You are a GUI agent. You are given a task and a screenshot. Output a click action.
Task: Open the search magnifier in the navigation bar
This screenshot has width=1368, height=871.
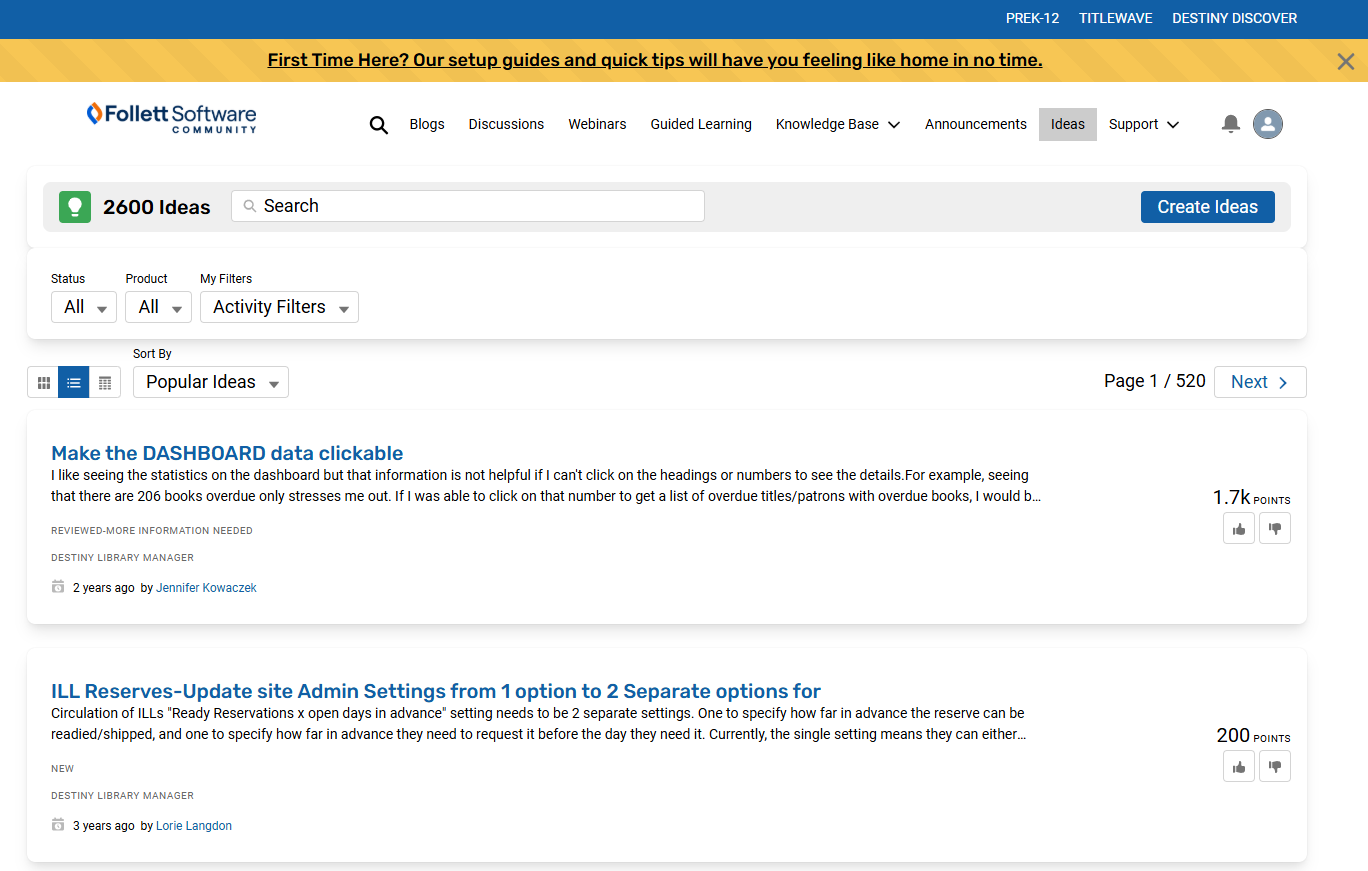[378, 124]
